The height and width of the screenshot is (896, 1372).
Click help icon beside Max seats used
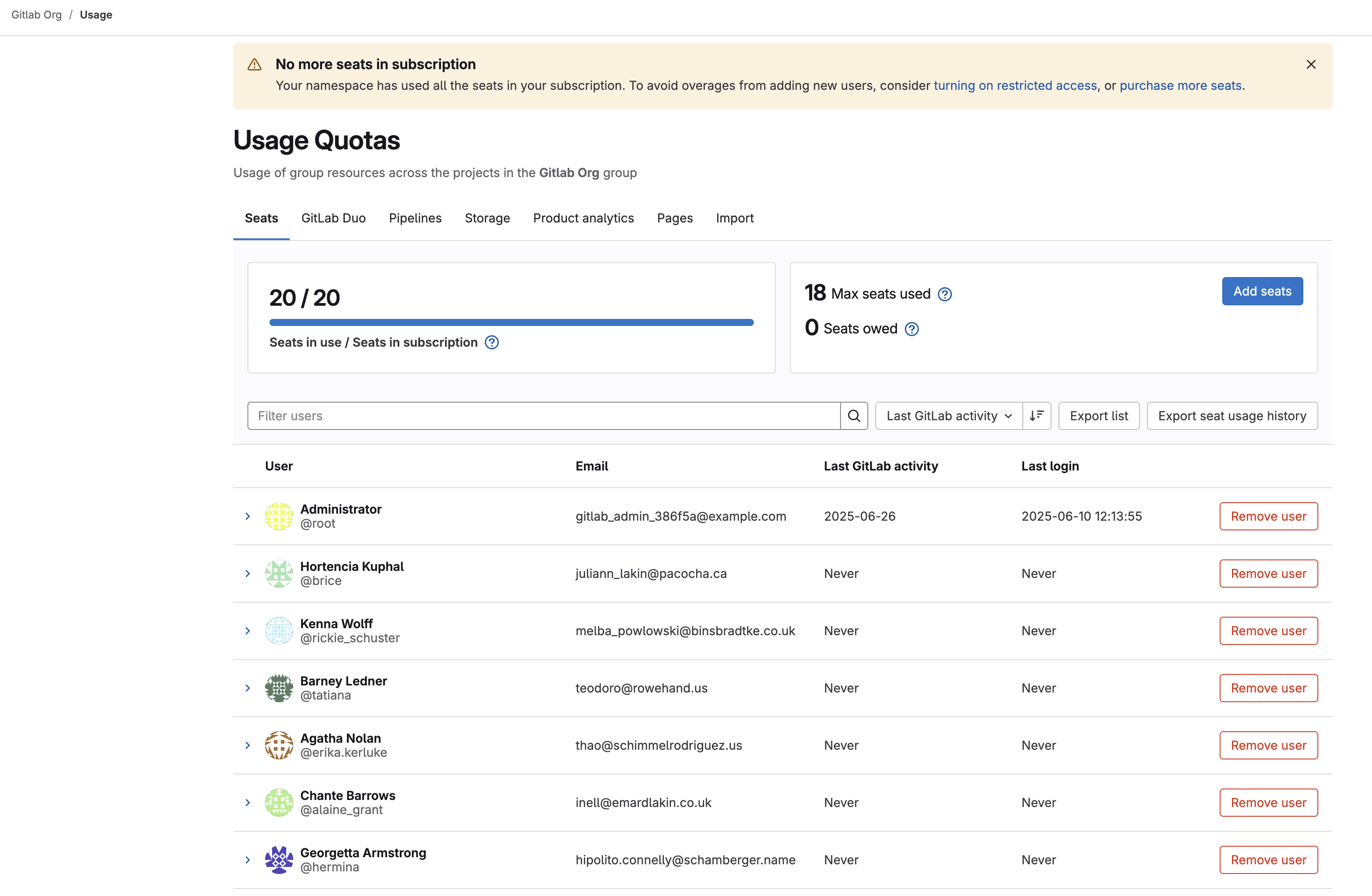[944, 294]
